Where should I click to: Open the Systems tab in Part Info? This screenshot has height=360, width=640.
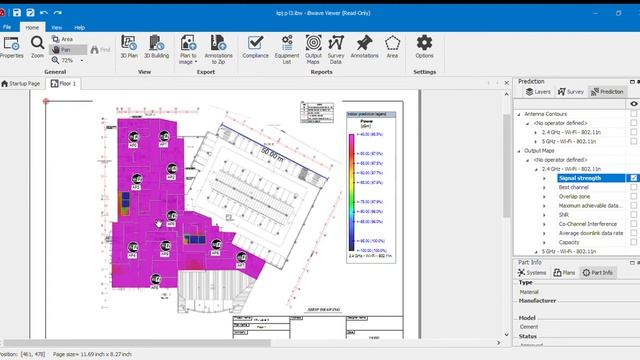pos(532,273)
